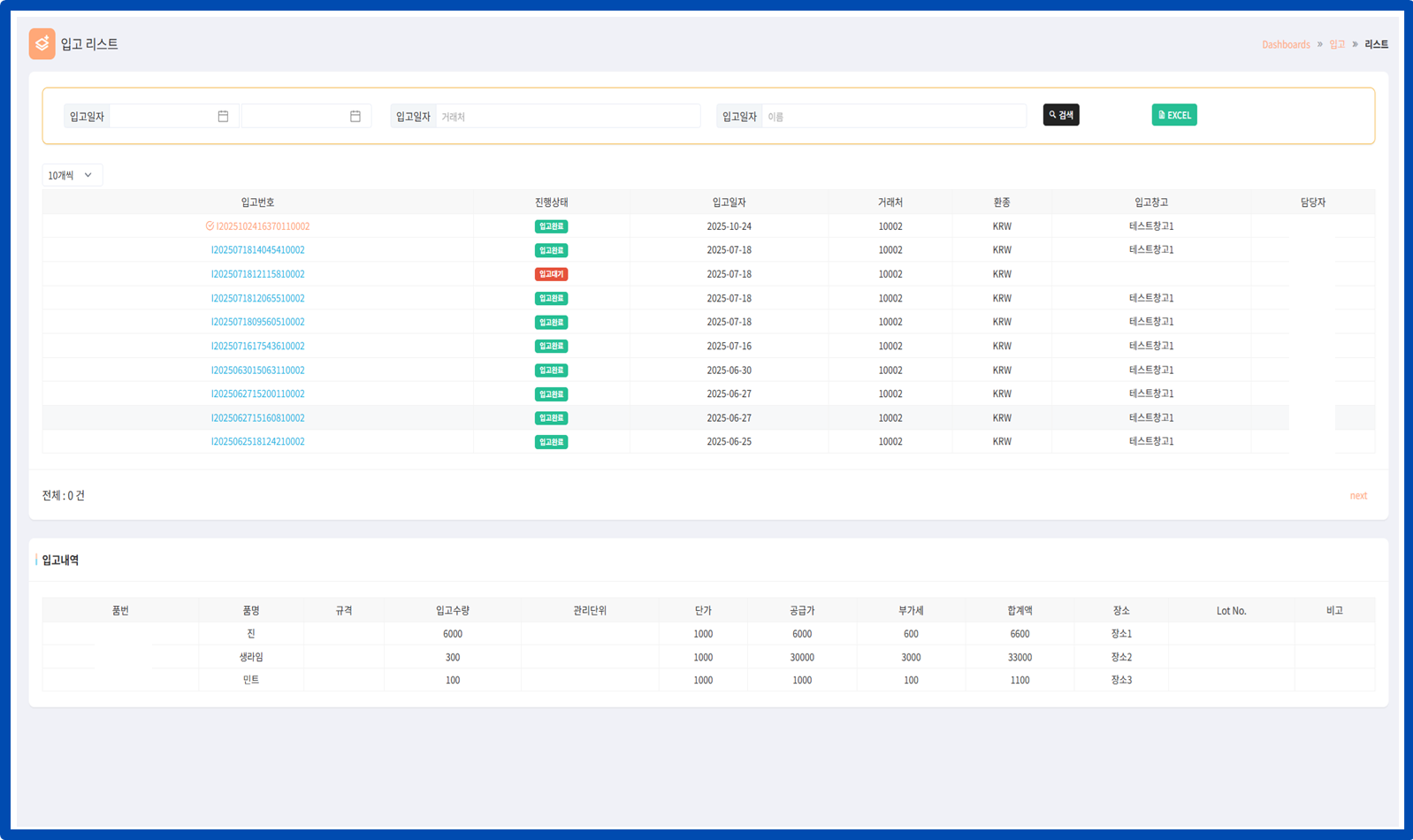Click the check icon beside I2025102416370110002
The height and width of the screenshot is (840, 1413).
210,226
